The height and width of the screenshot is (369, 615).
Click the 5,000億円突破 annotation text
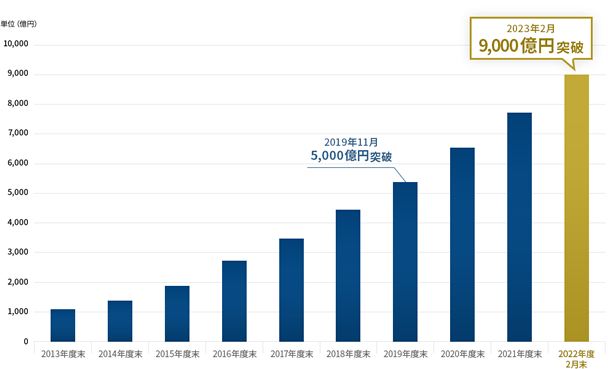pyautogui.click(x=351, y=156)
